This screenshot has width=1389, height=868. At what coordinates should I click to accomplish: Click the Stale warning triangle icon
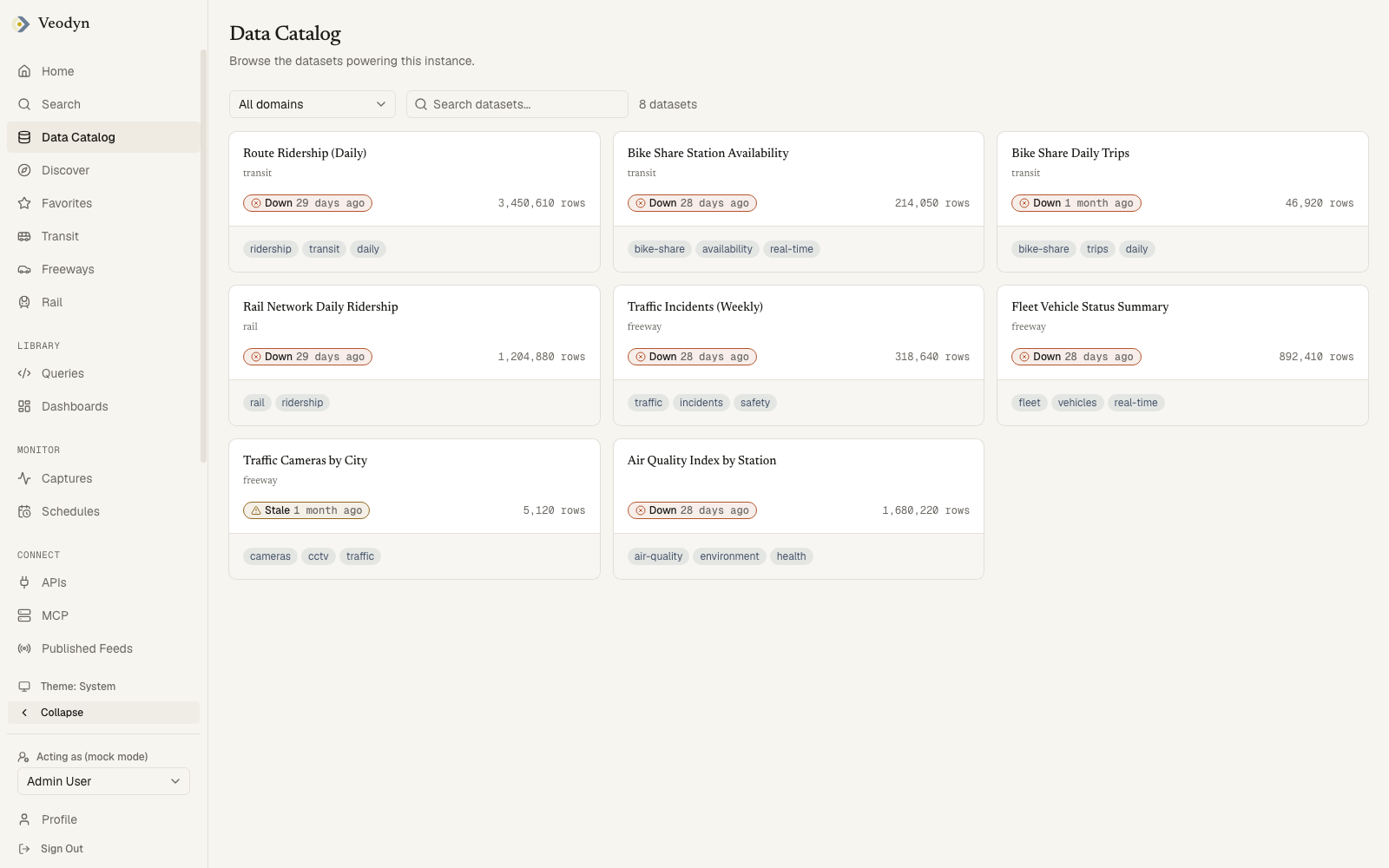point(256,510)
